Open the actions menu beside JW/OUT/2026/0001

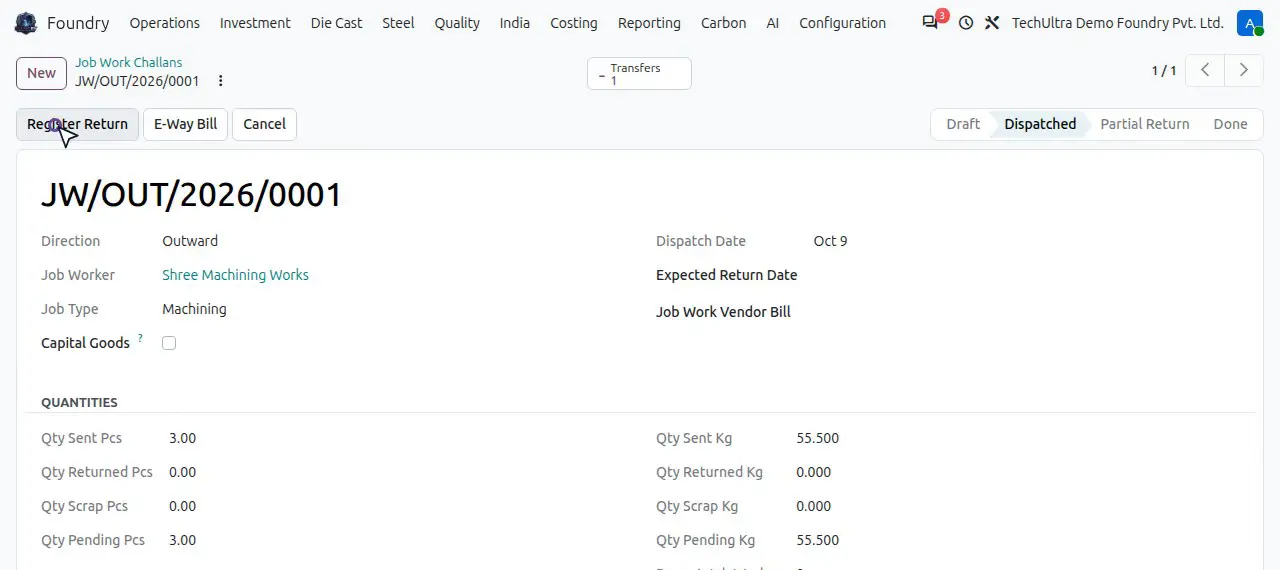click(x=221, y=81)
